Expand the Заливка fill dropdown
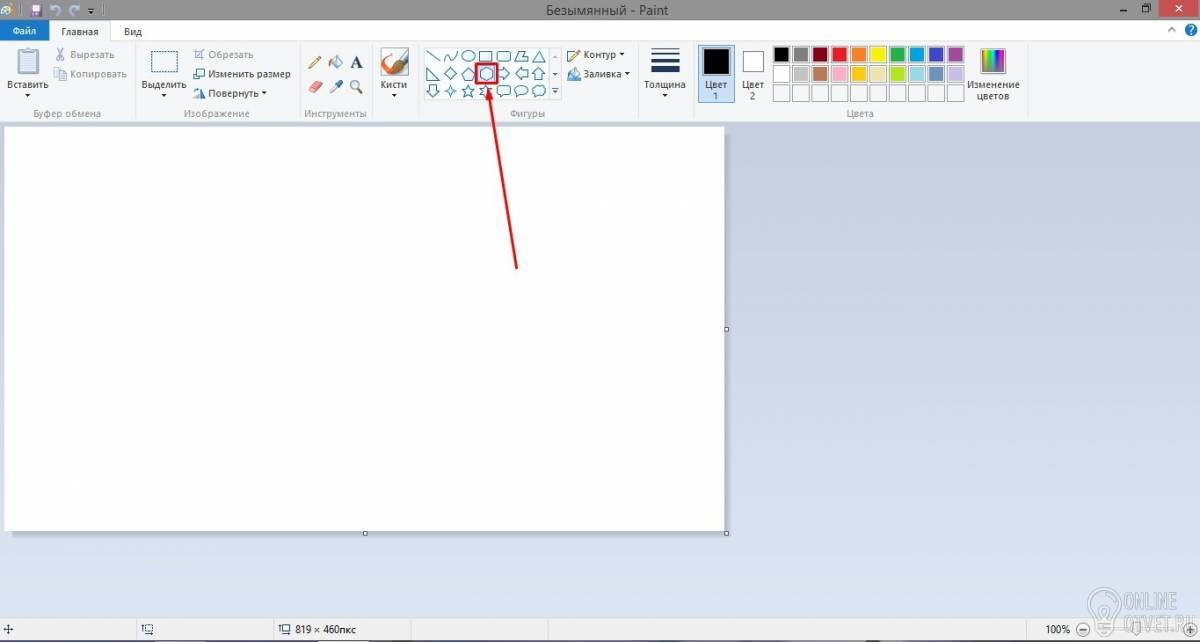This screenshot has width=1200, height=642. coord(598,74)
